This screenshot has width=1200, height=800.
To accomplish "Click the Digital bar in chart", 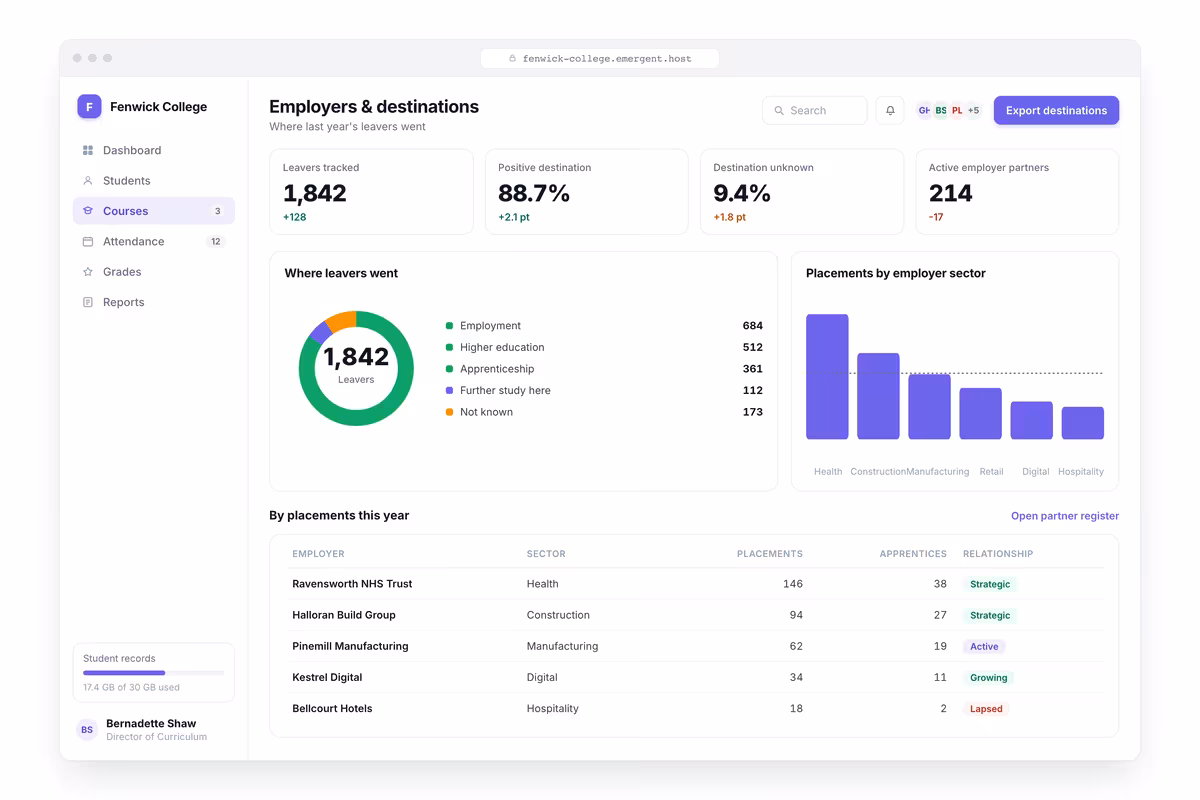I will [1031, 421].
